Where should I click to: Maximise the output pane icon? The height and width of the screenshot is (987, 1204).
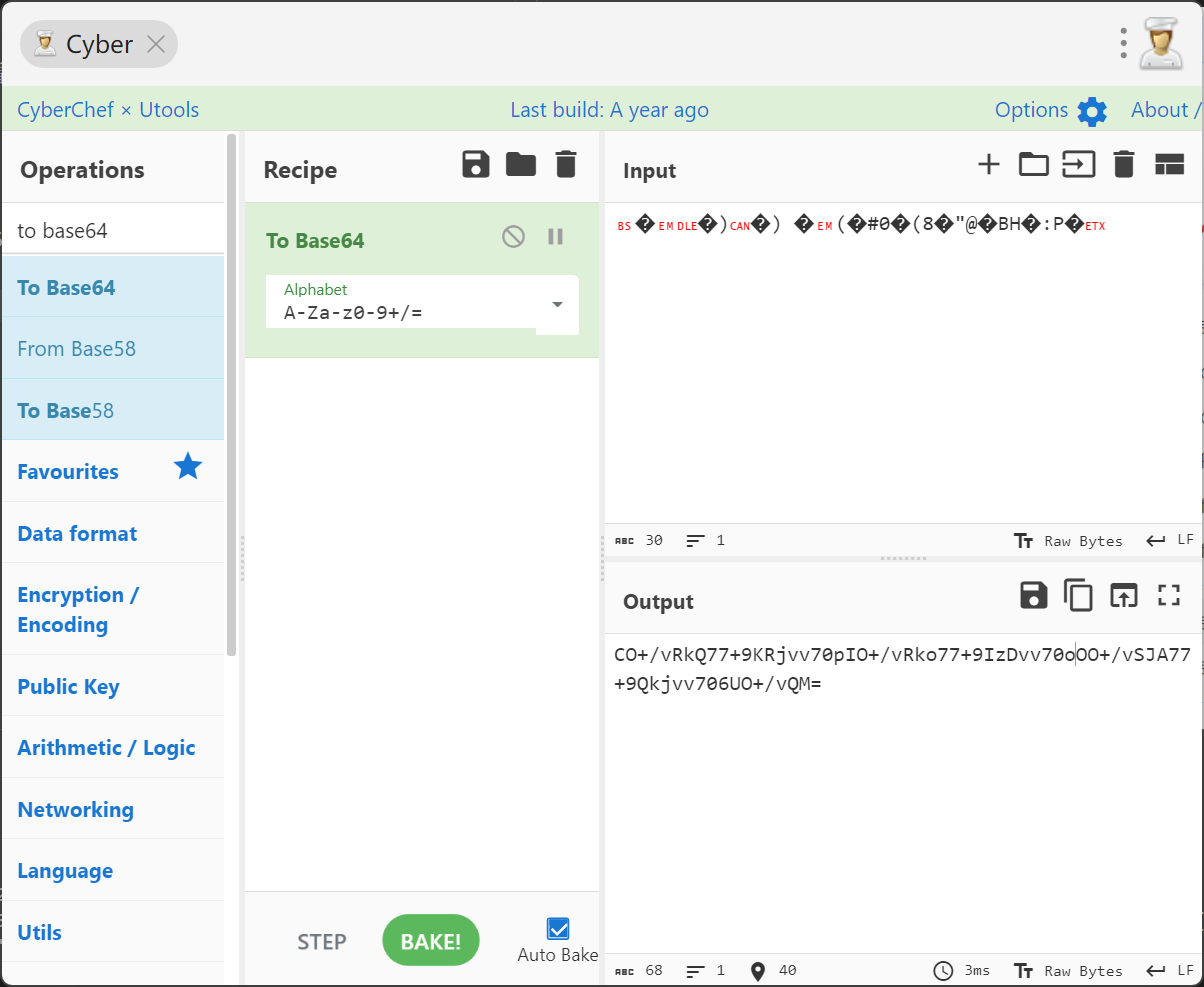1169,595
